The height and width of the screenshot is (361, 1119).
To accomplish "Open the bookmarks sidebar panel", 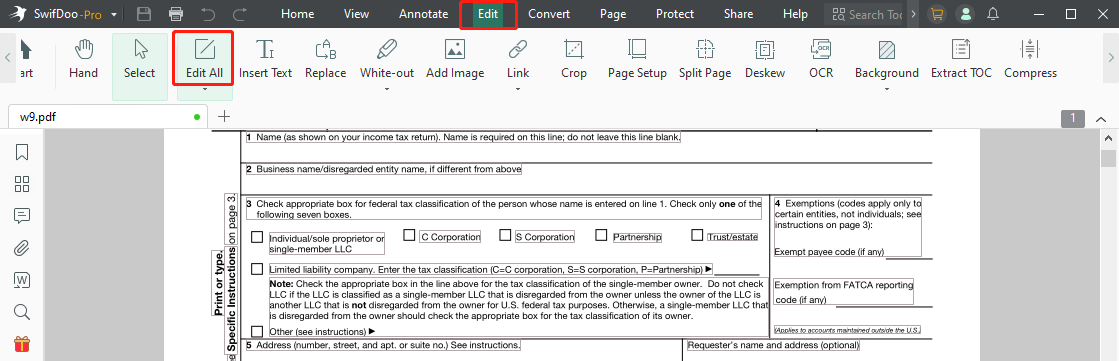I will (x=22, y=152).
